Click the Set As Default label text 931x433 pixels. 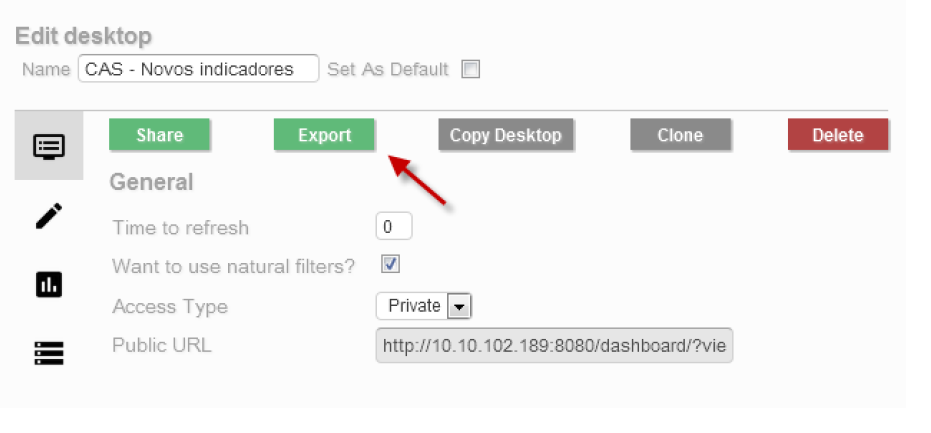point(389,70)
